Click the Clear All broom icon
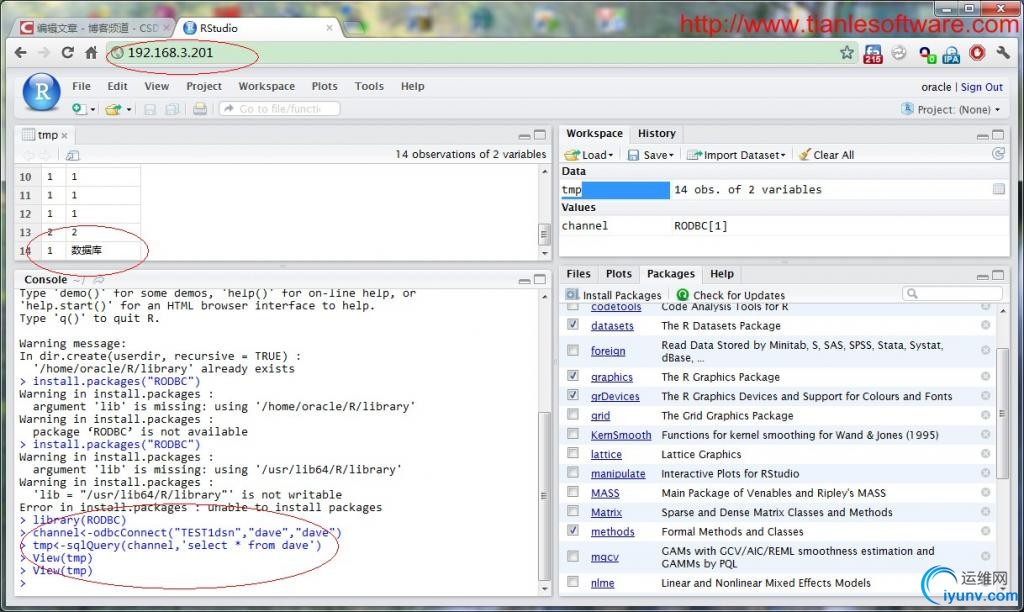1024x612 pixels. [x=804, y=155]
